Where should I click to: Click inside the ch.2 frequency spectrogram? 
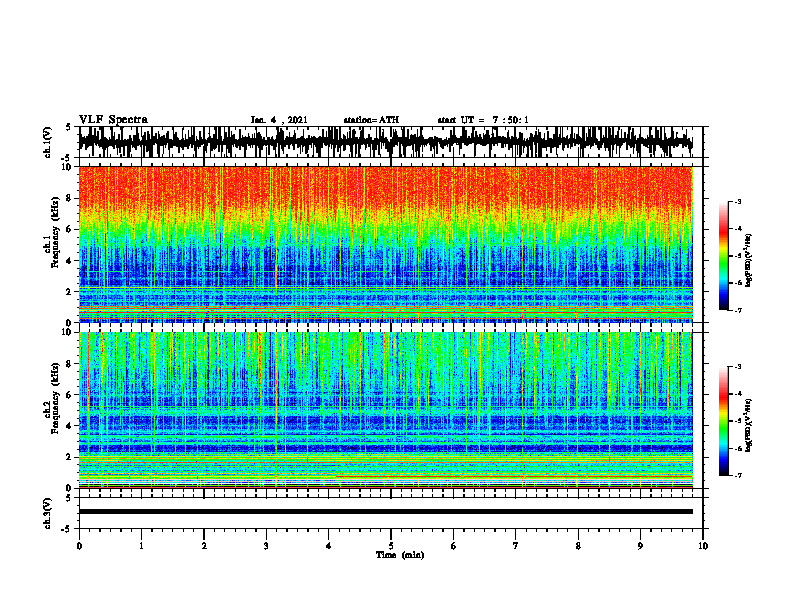(x=386, y=410)
